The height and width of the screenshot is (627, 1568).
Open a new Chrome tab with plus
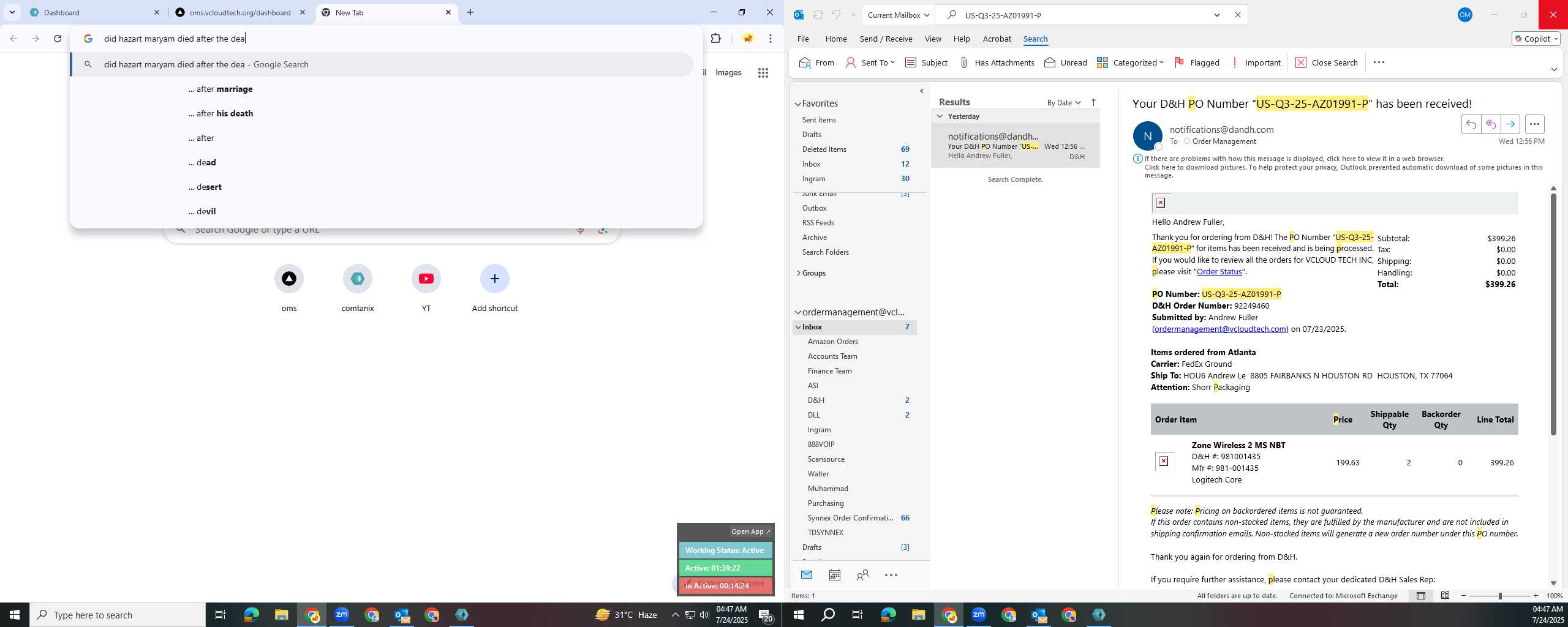tap(470, 12)
